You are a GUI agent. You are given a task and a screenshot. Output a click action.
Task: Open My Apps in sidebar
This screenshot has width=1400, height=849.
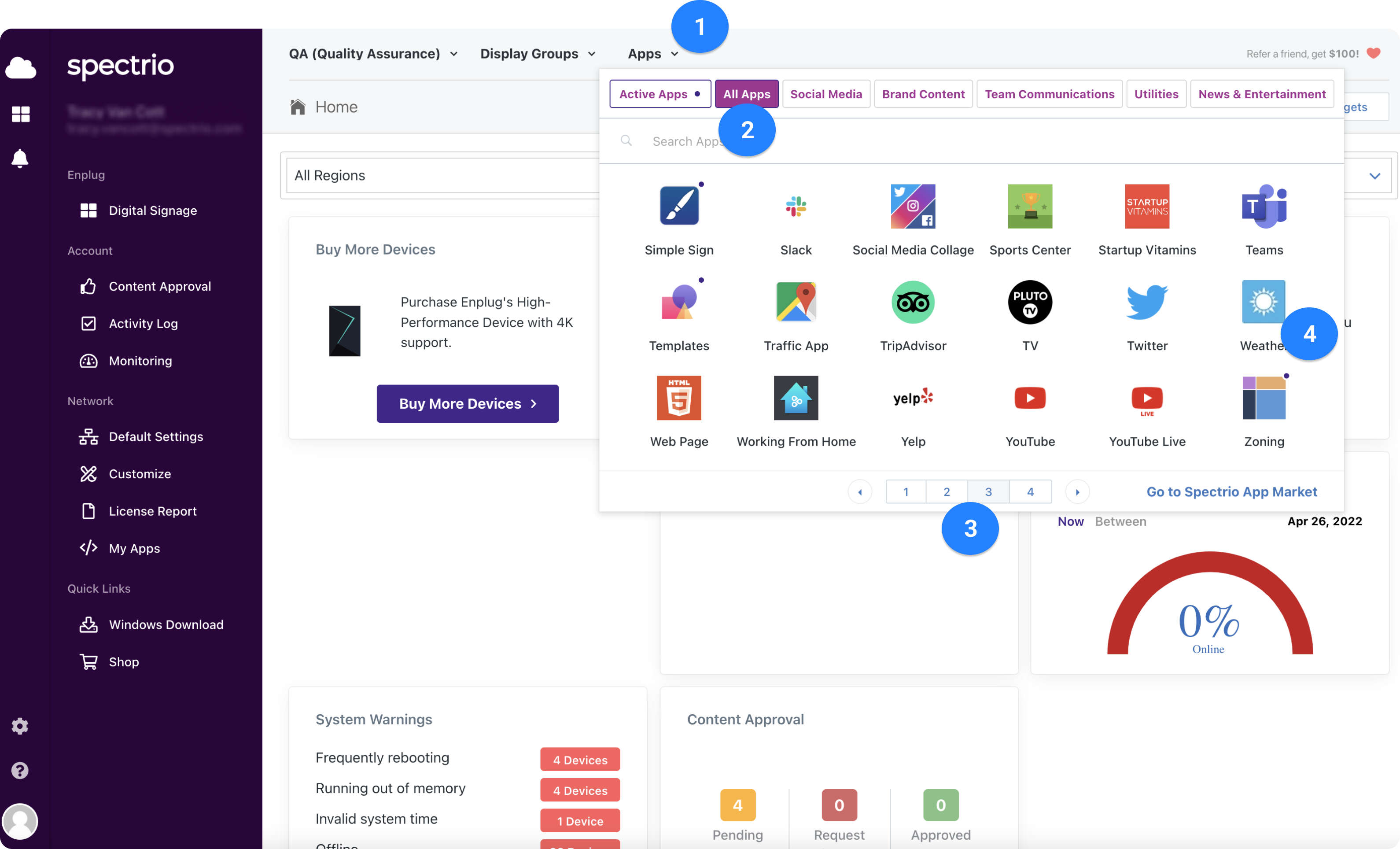tap(120, 548)
